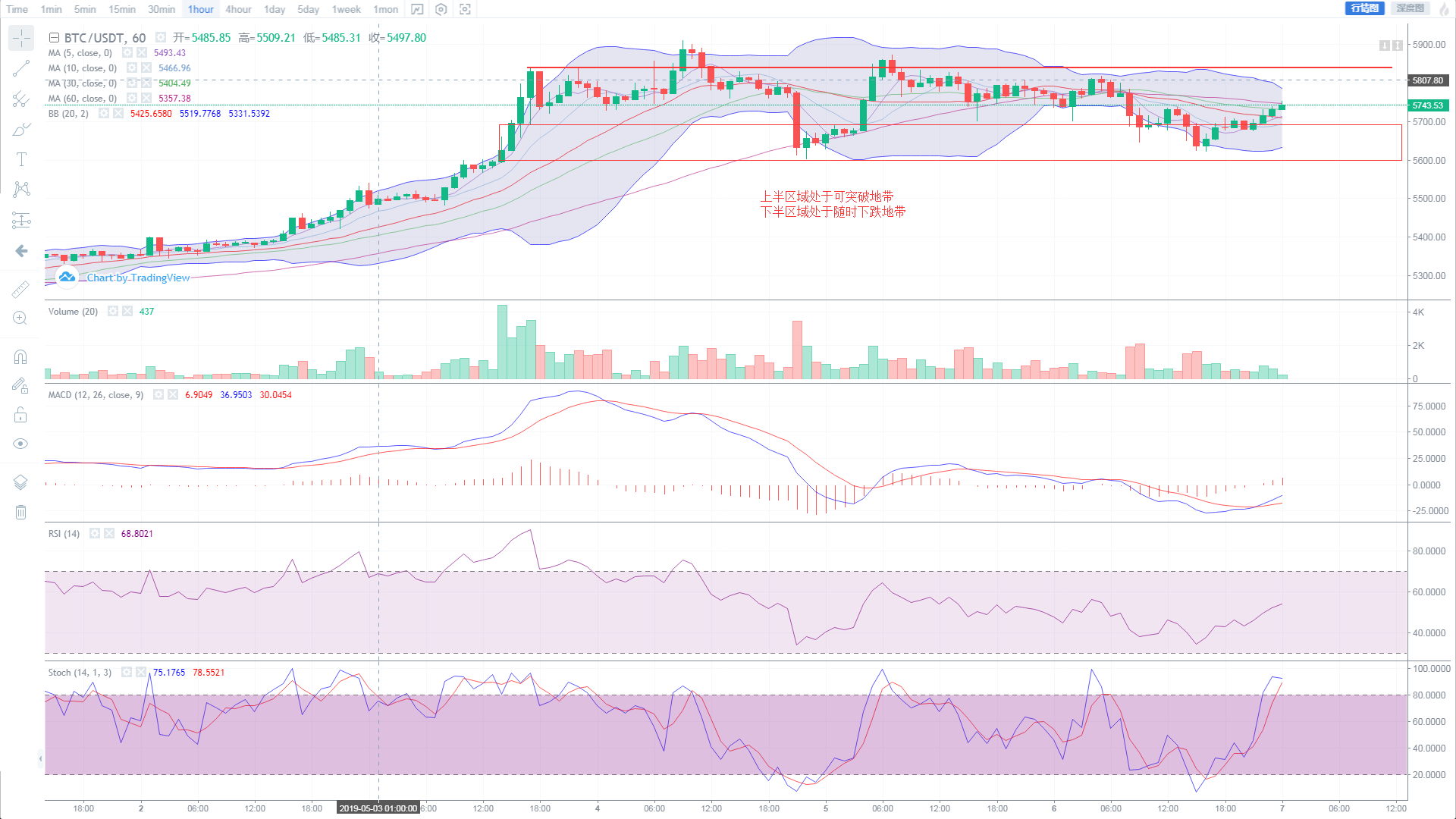Toggle stay in drawing mode
This screenshot has width=1456, height=819.
tap(20, 385)
